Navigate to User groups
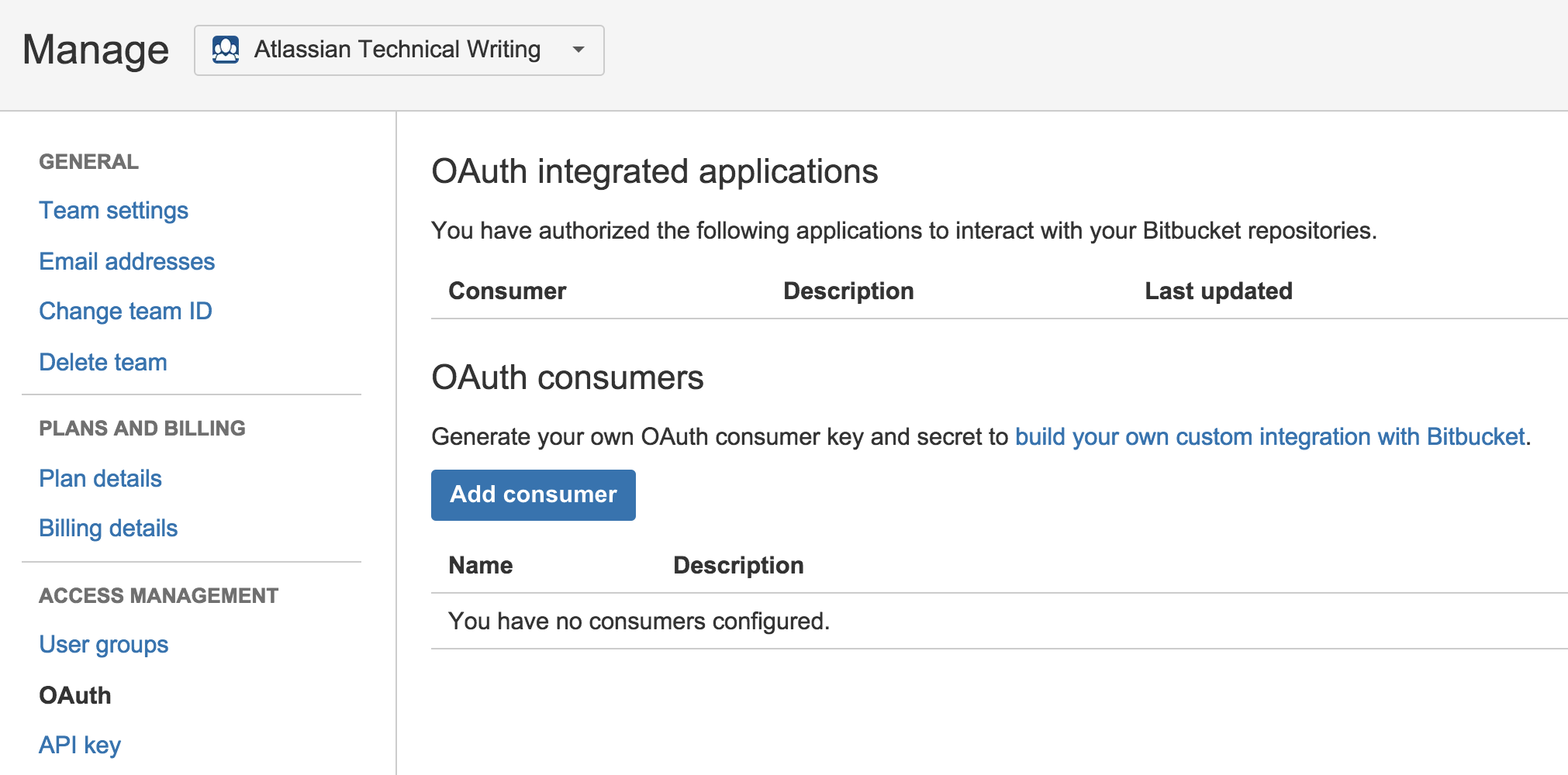 click(x=104, y=644)
